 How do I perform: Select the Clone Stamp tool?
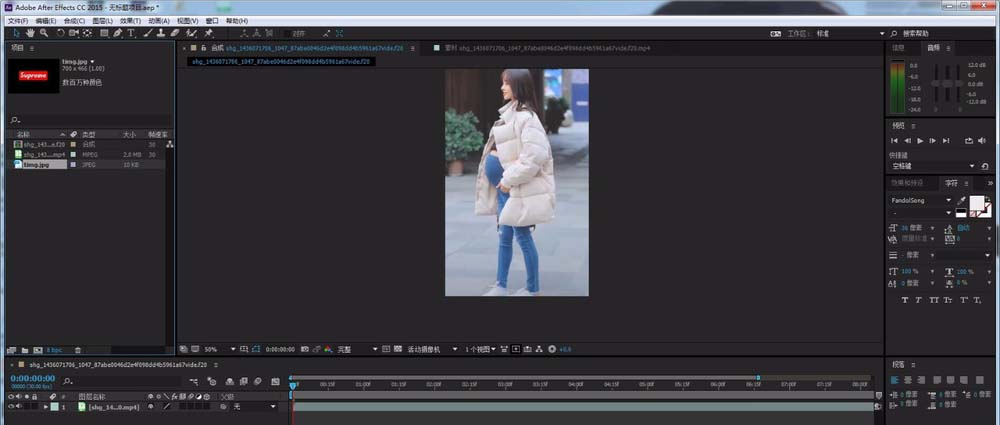[161, 33]
